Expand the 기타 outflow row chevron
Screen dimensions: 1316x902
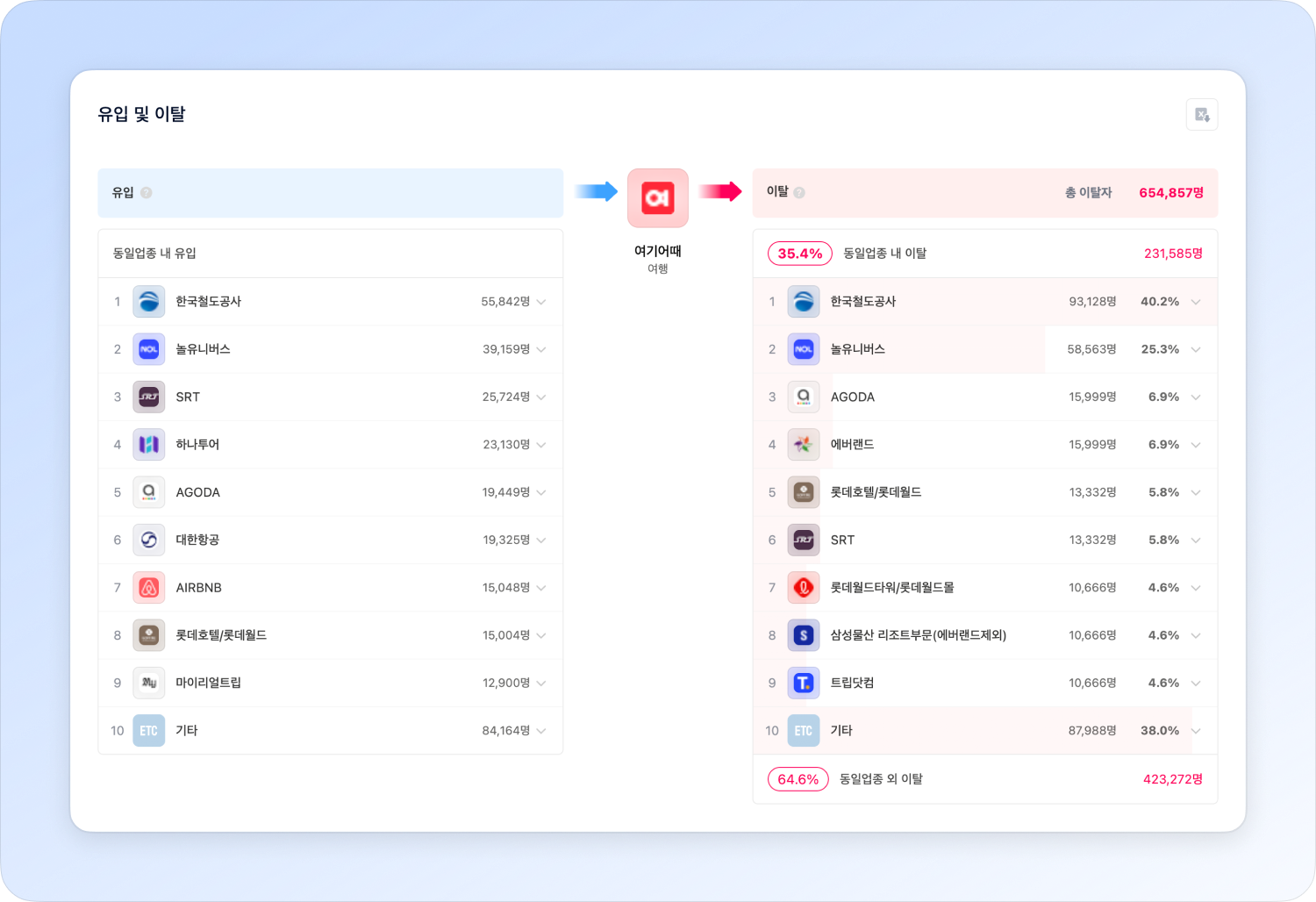tap(1196, 731)
